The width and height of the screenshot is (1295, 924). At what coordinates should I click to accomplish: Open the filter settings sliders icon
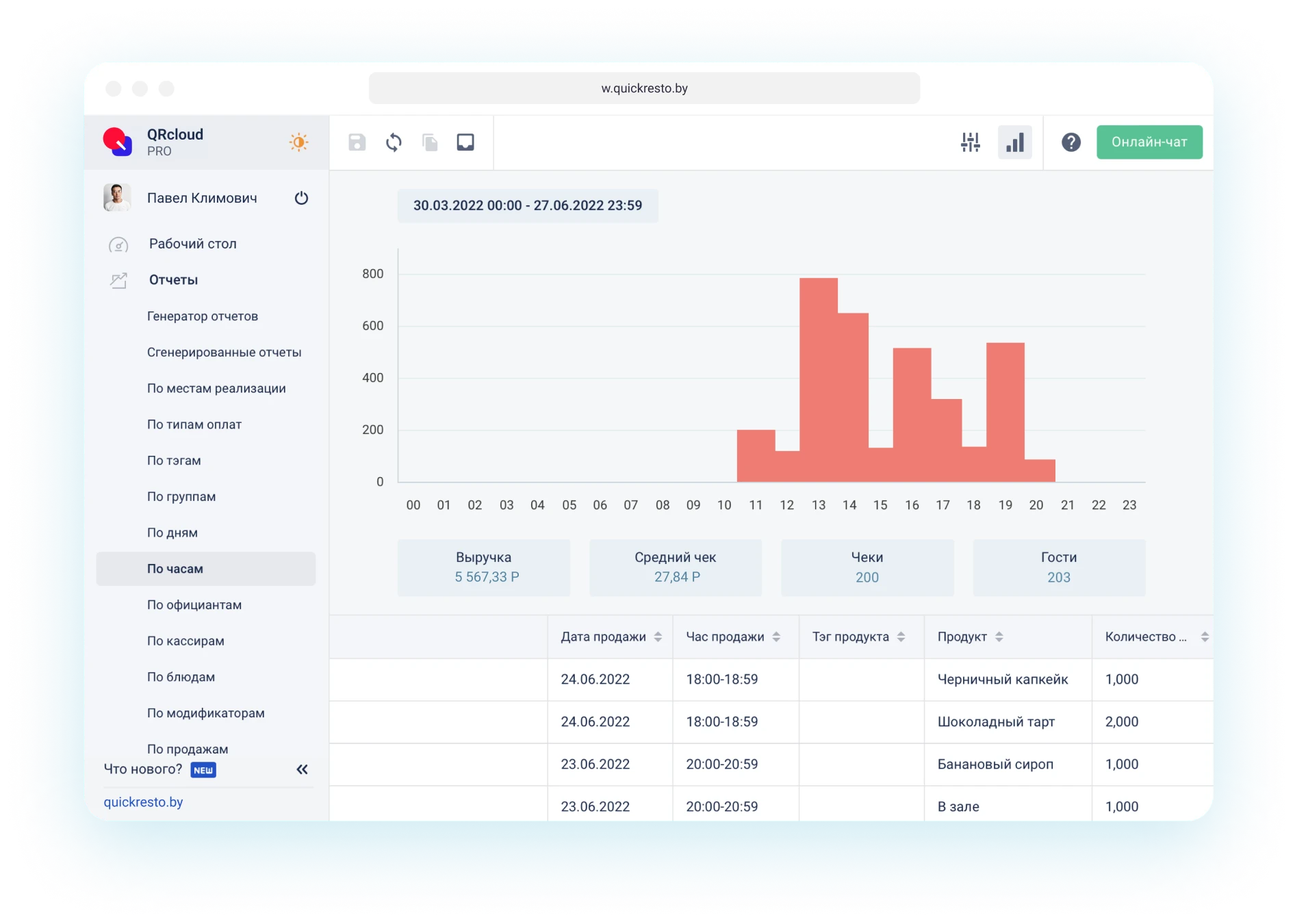pos(970,142)
